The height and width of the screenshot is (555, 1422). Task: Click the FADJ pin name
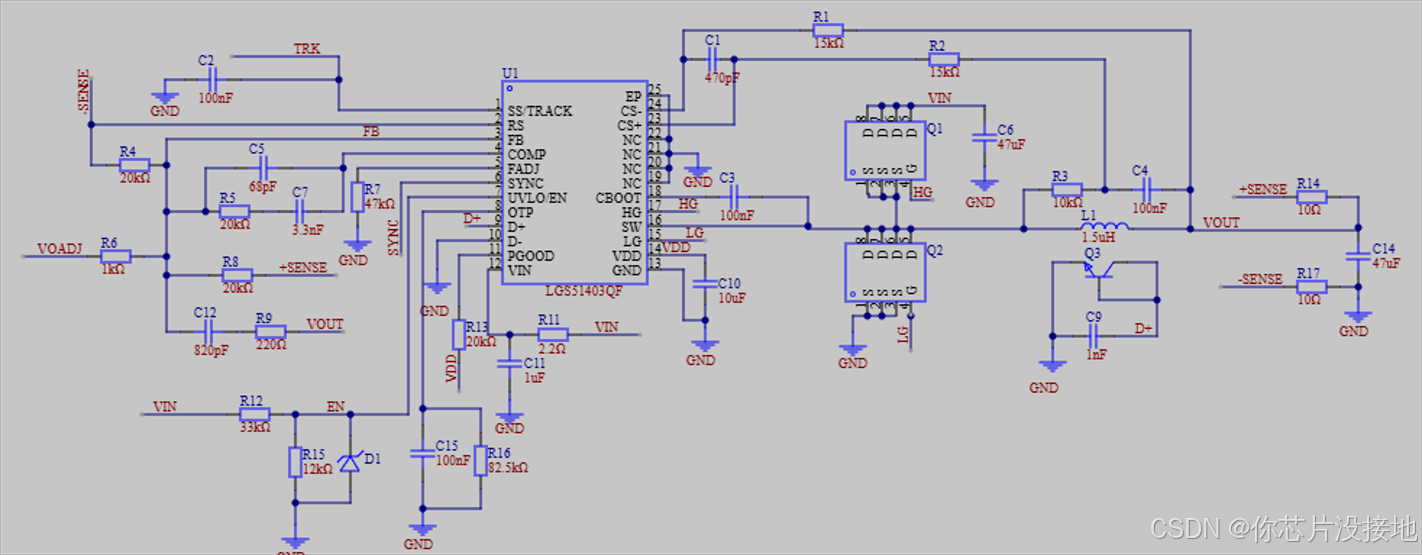(523, 169)
